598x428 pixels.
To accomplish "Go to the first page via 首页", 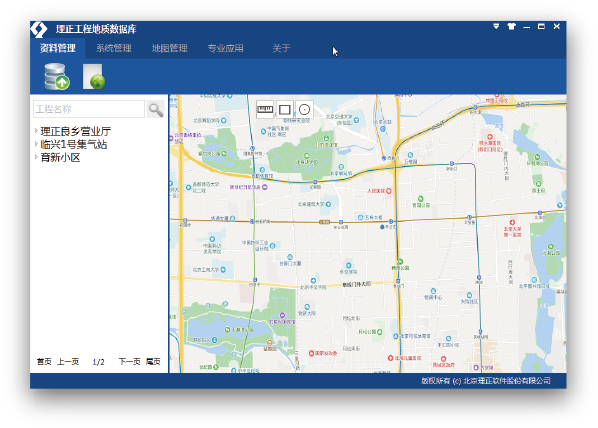I will click(x=44, y=362).
